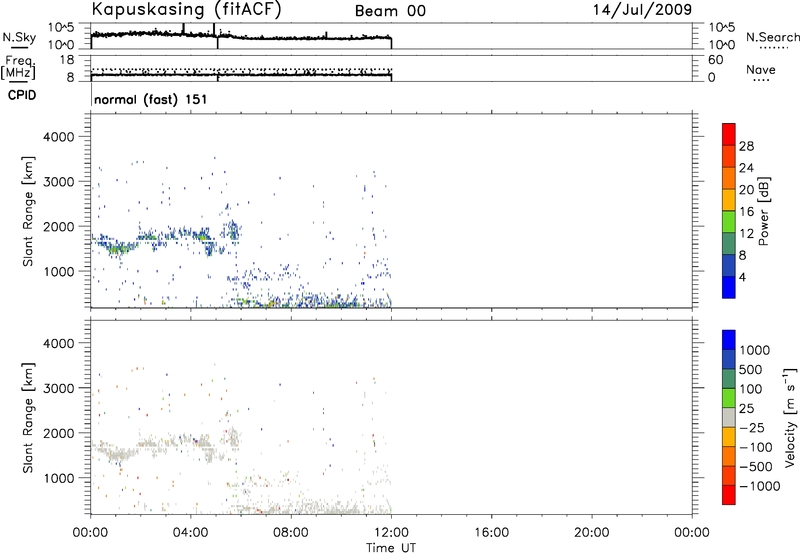Click the 'N.Search' legend label
The image size is (800, 554).
point(773,37)
